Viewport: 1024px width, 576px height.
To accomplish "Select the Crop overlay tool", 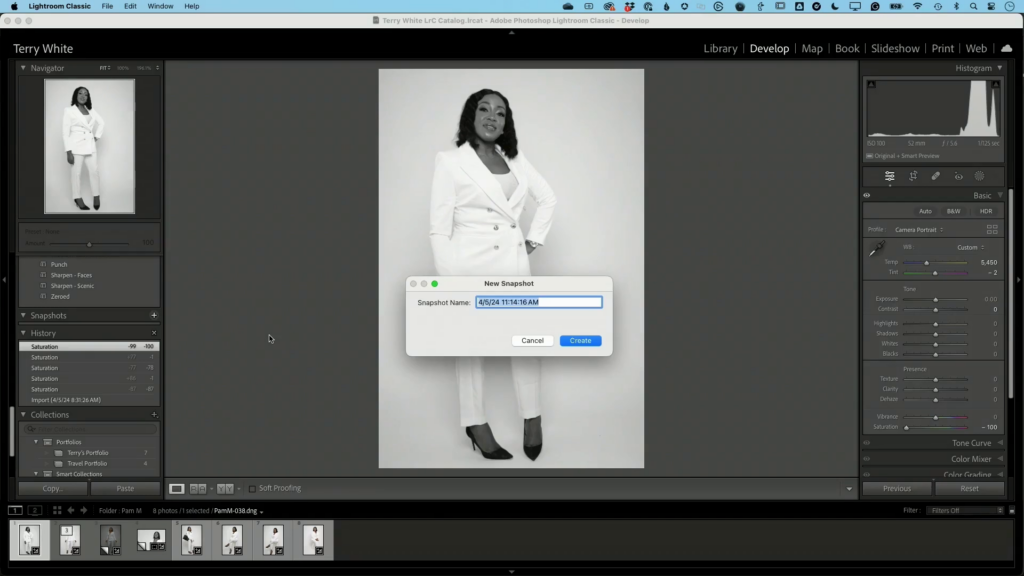I will (x=913, y=176).
